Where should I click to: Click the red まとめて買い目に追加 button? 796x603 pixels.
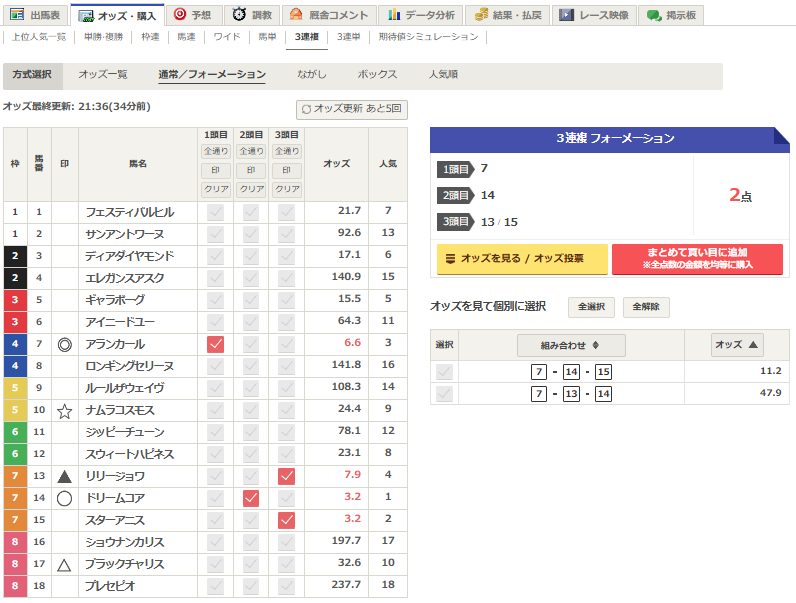[697, 259]
